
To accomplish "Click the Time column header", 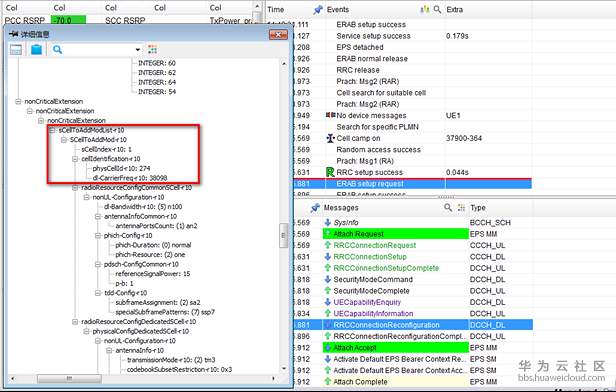I will point(276,9).
